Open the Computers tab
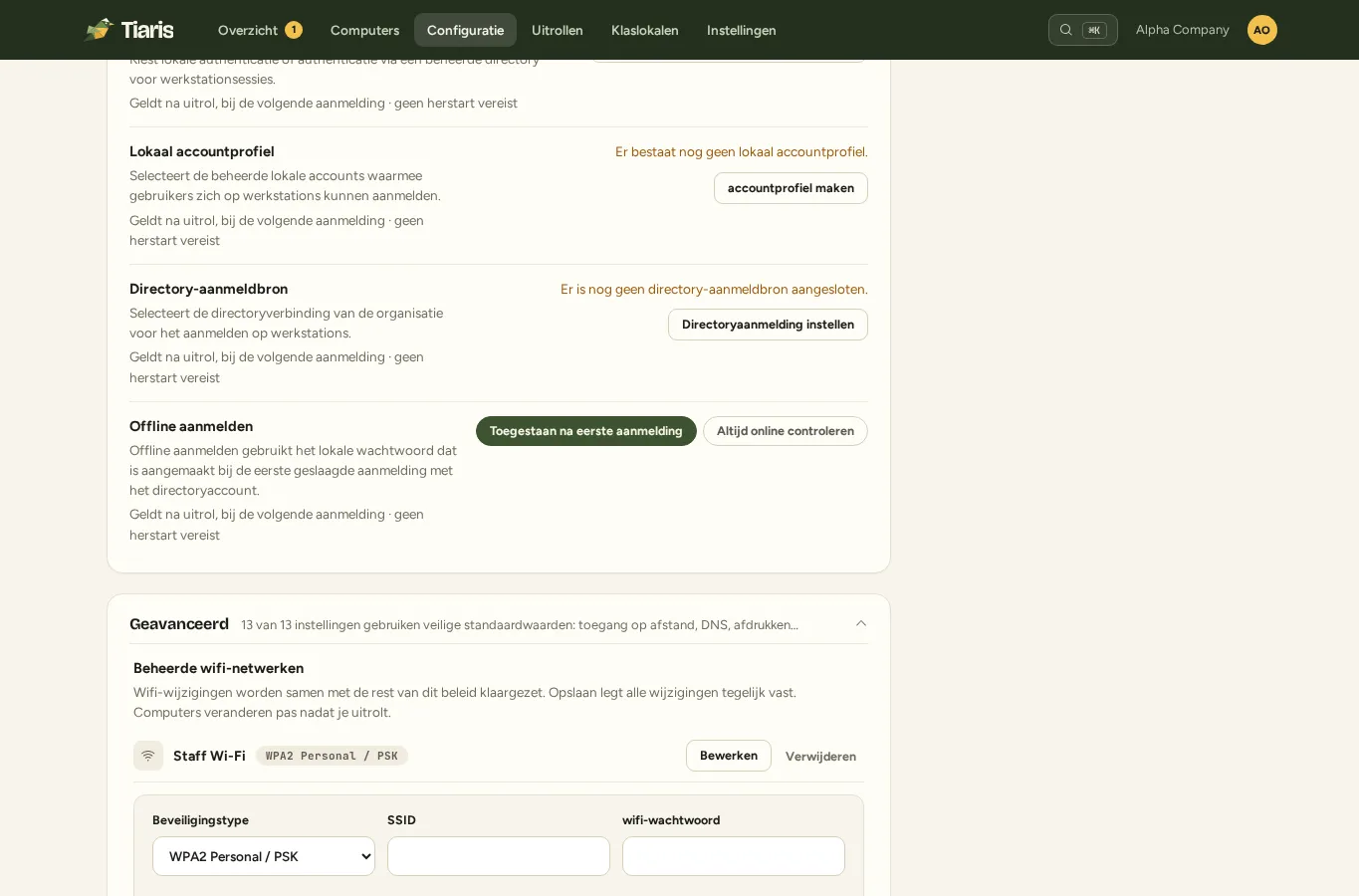Viewport: 1359px width, 896px height. click(364, 30)
